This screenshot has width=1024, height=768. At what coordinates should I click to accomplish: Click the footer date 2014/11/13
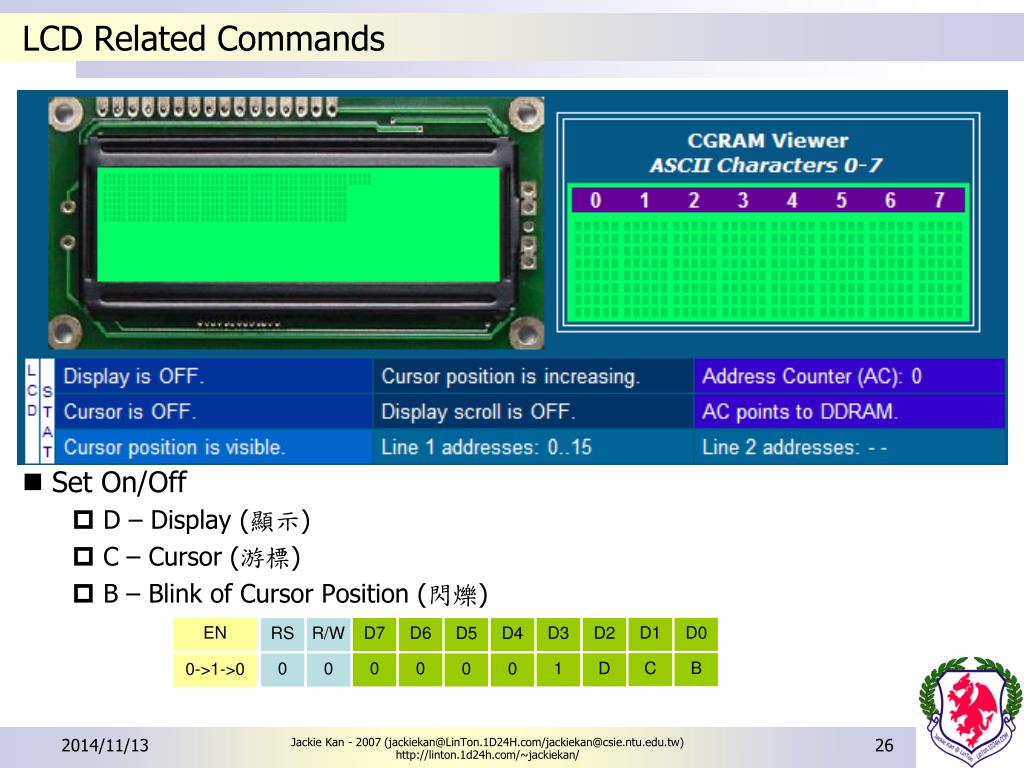coord(105,745)
